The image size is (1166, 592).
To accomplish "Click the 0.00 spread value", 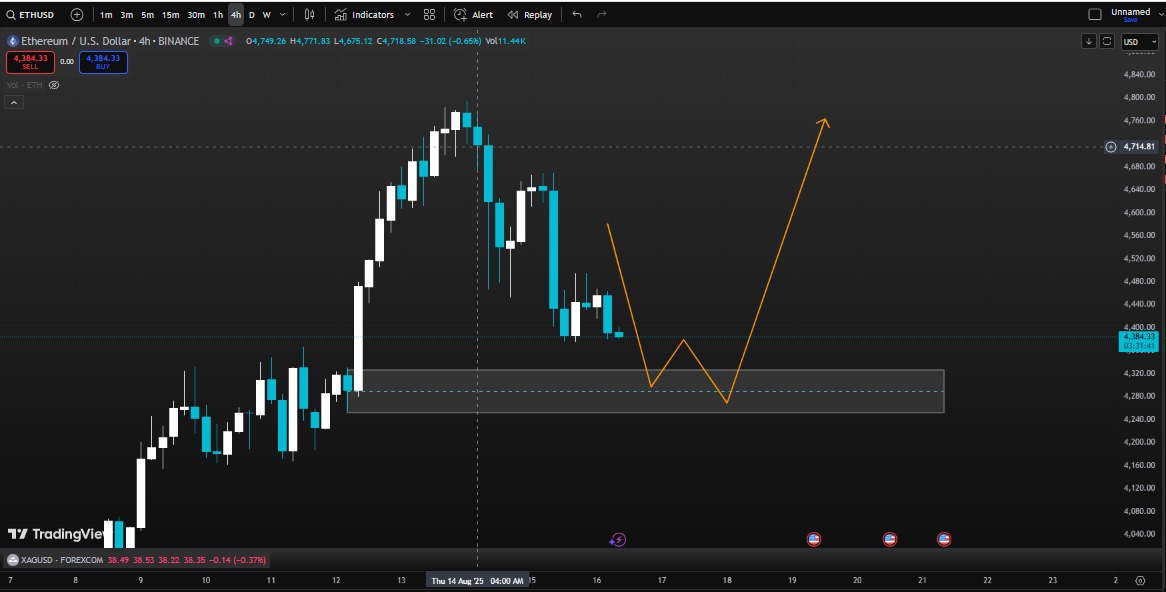I will 67,62.
